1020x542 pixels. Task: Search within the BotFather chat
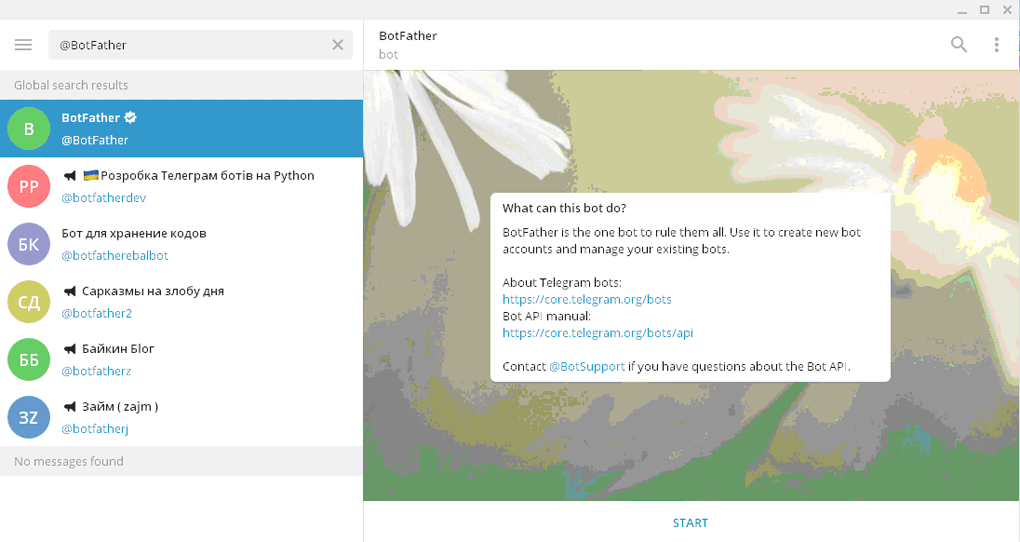tap(958, 45)
